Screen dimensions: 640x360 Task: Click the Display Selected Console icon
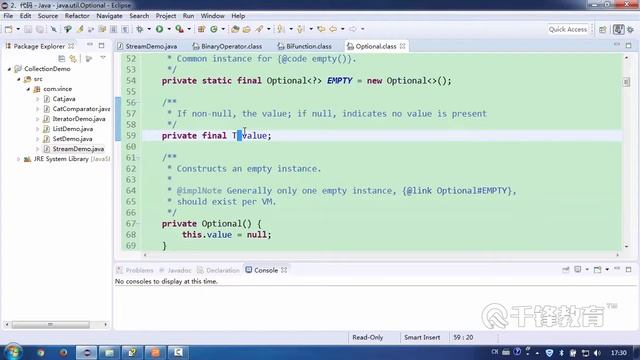click(x=578, y=269)
